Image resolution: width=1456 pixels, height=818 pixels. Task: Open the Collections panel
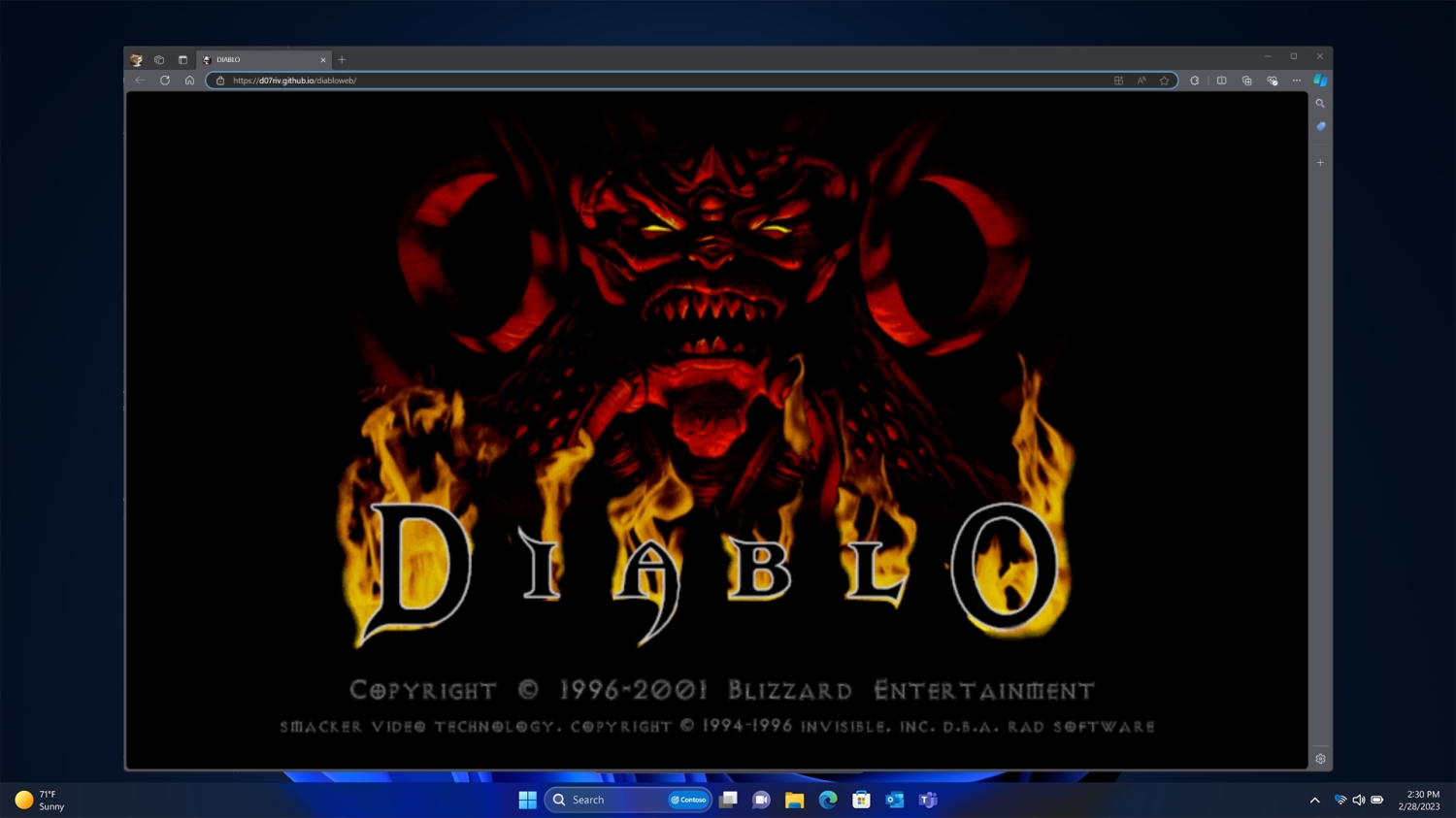(x=1248, y=81)
